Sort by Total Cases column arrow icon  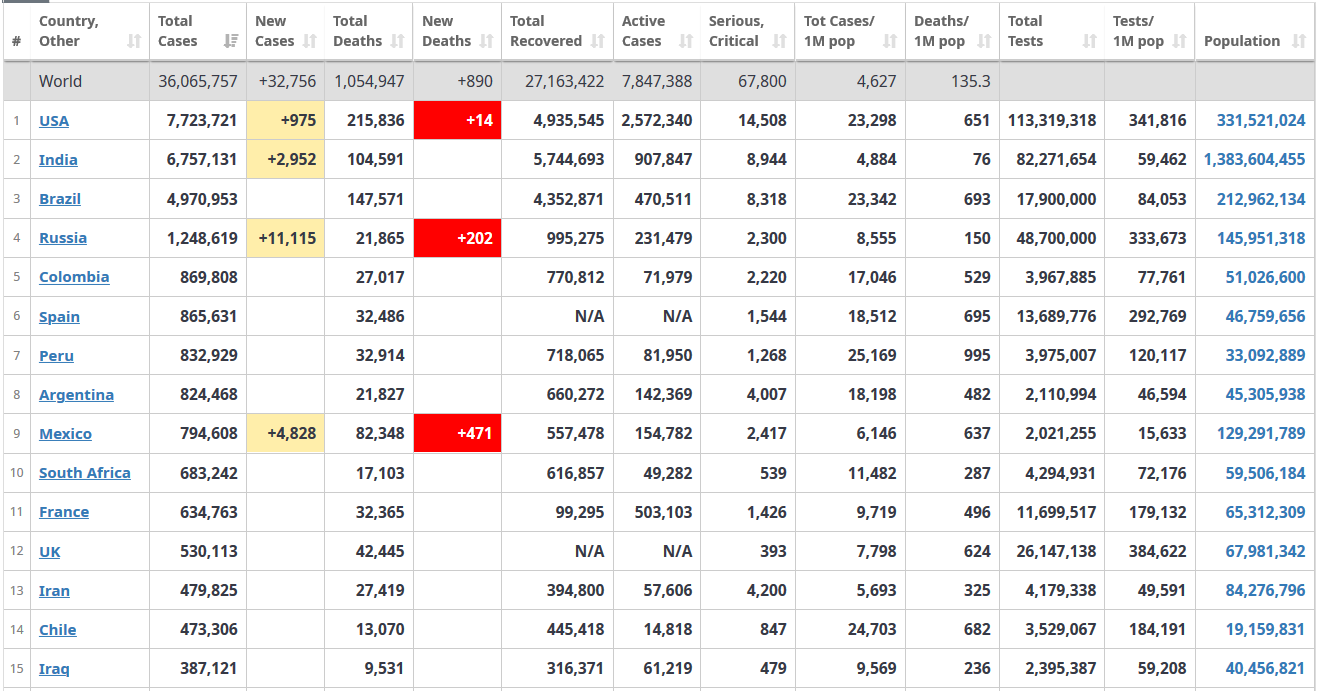(x=231, y=41)
